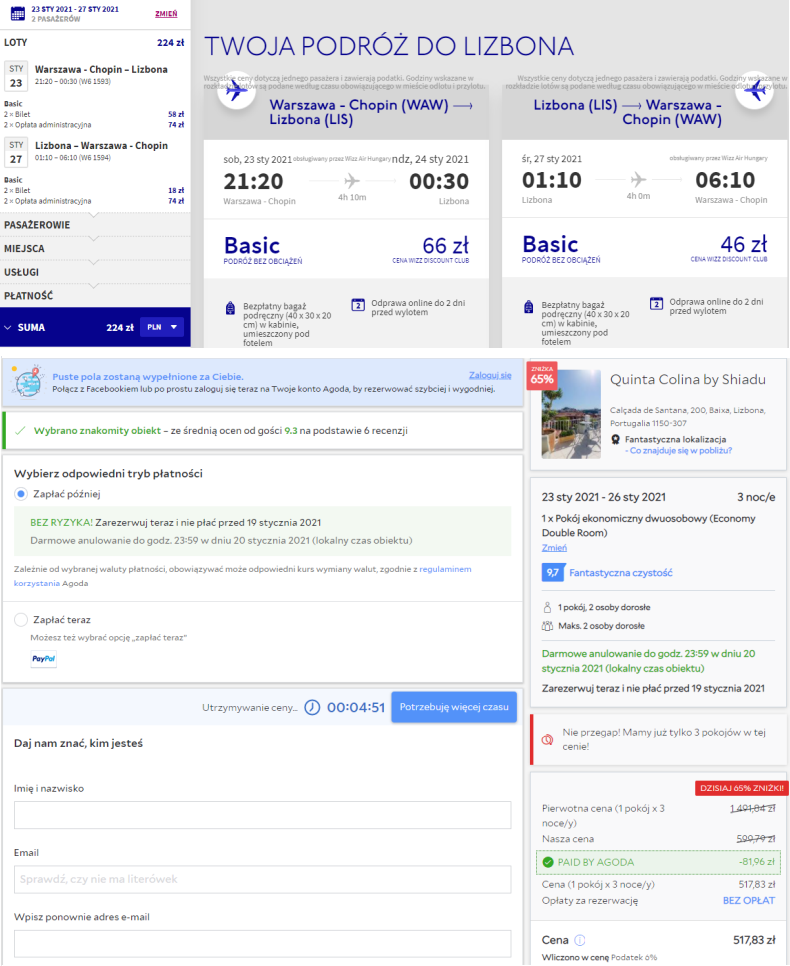790x966 pixels.
Task: Click the ZMIEŃ link to change dates
Action: pos(166,14)
